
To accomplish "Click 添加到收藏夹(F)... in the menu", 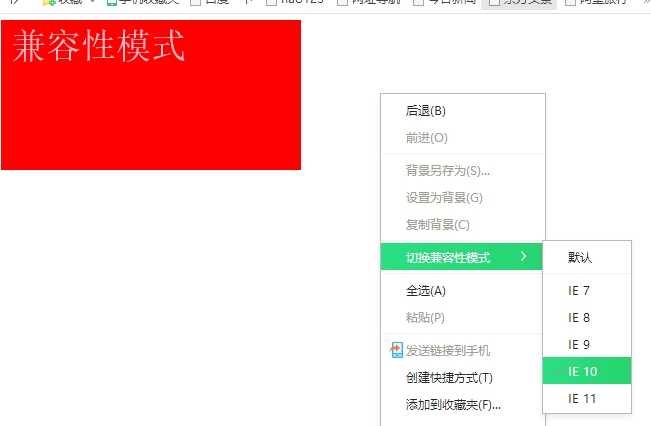I will tap(463, 405).
